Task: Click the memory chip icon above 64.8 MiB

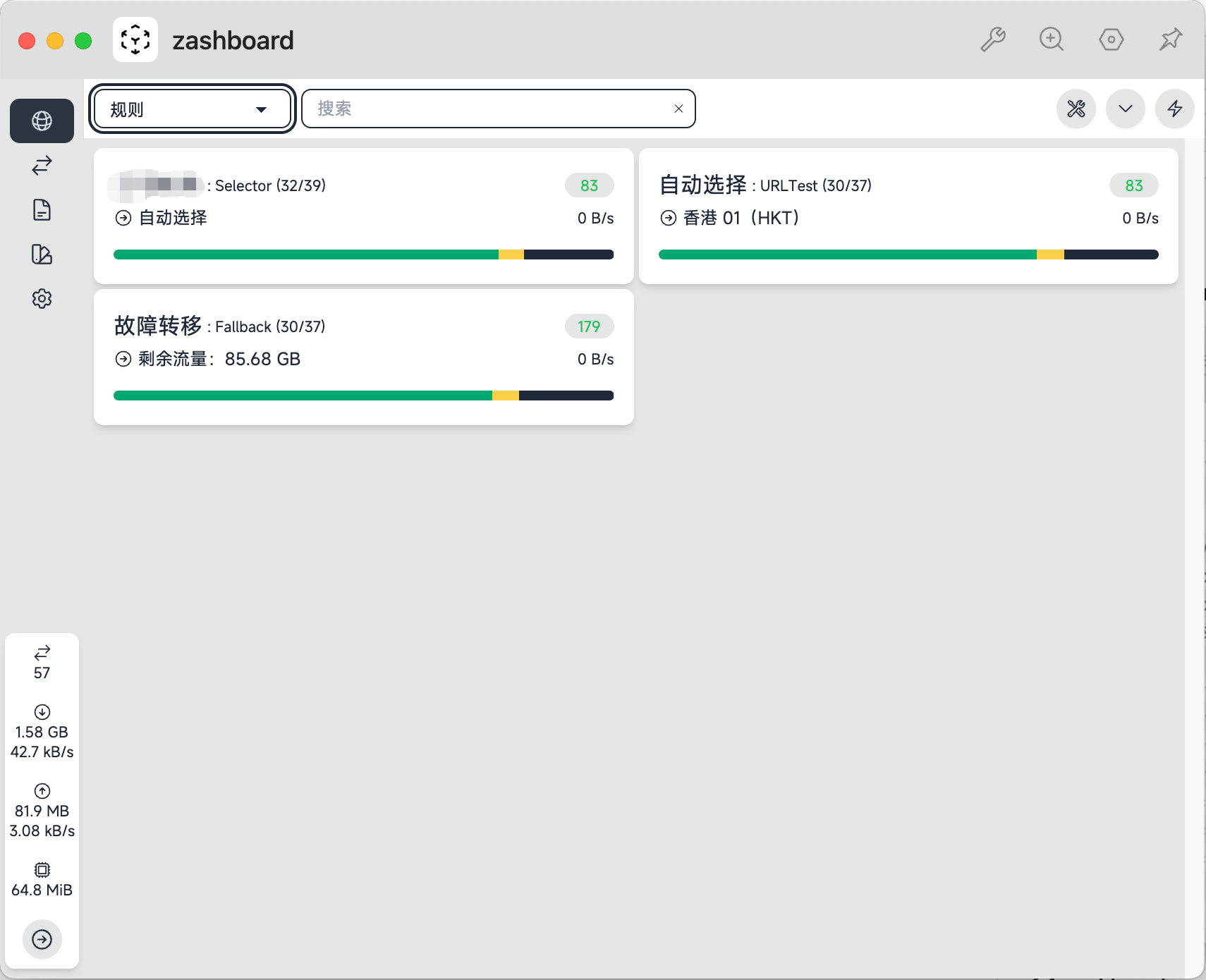Action: point(42,869)
